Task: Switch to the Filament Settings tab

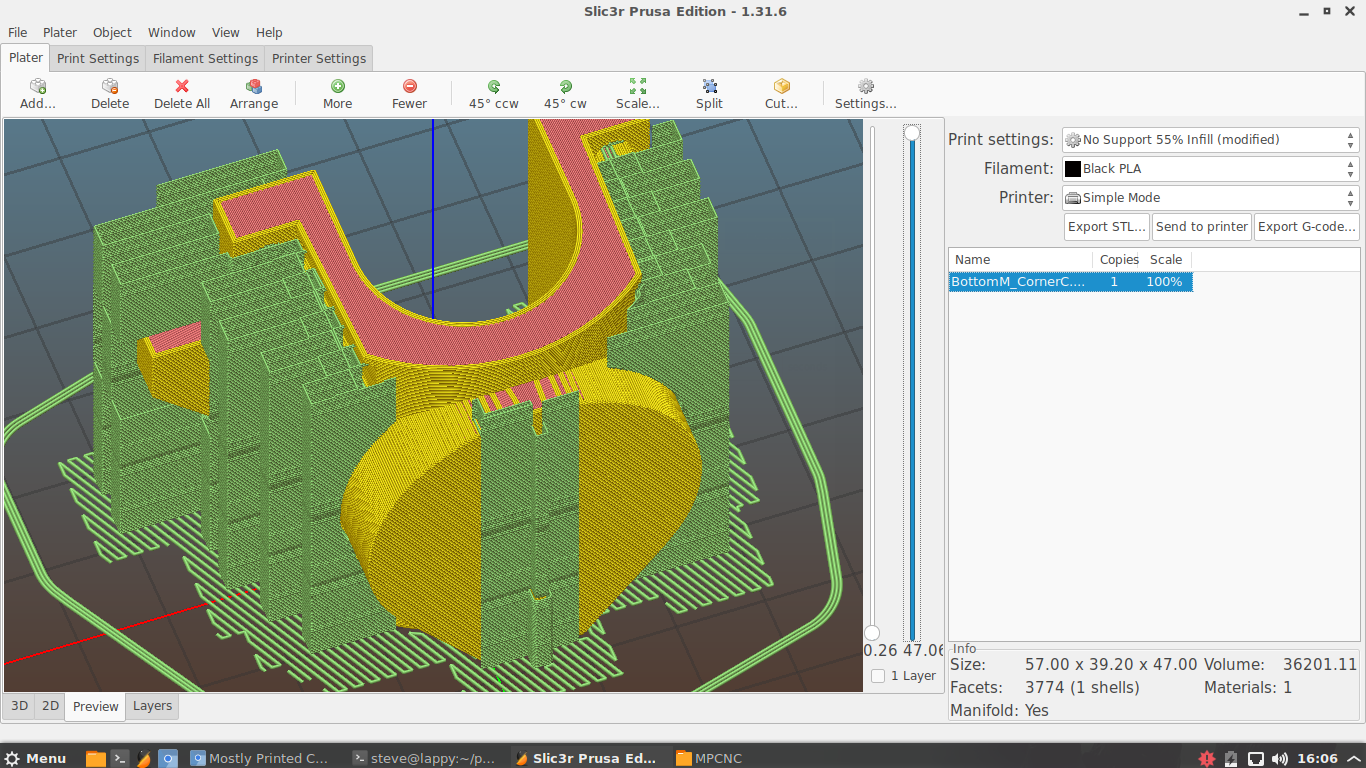Action: coord(205,59)
